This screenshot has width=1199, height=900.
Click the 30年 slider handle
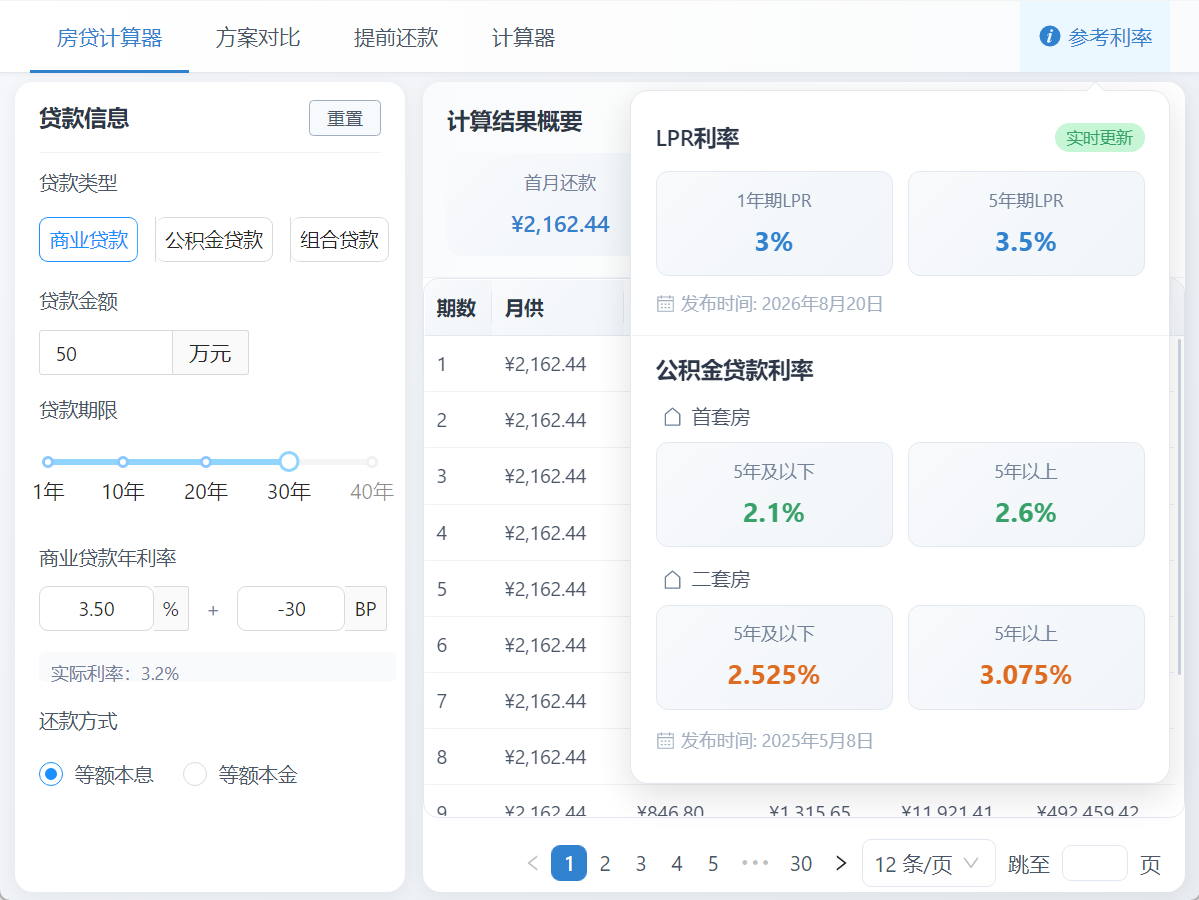[288, 462]
